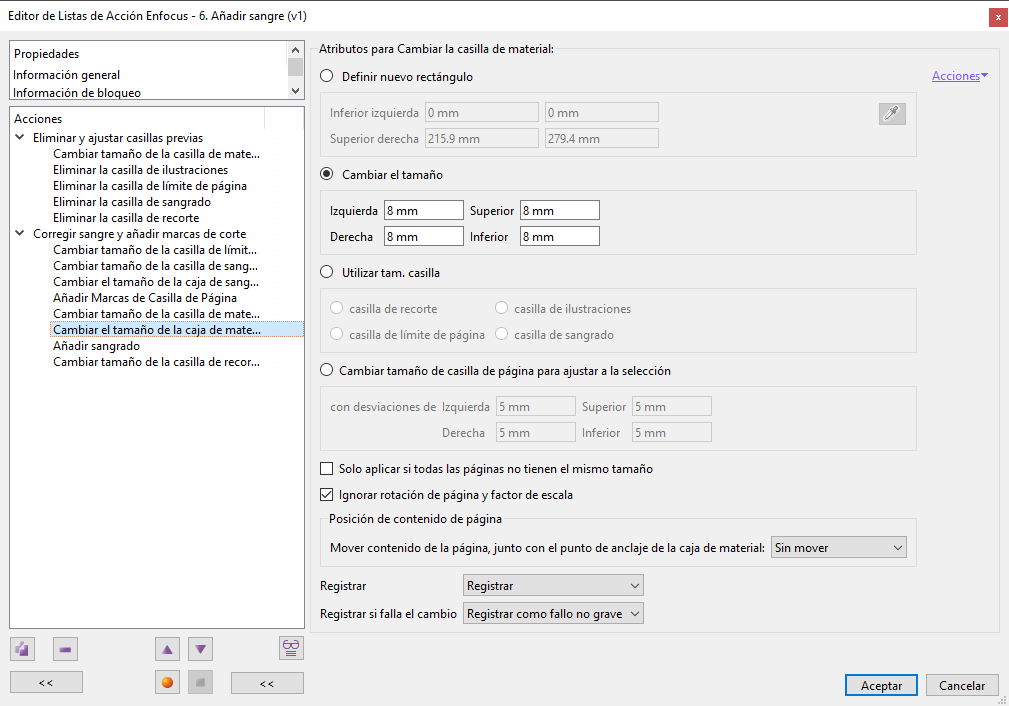Click the gray stop square button
This screenshot has width=1009, height=706.
(200, 682)
